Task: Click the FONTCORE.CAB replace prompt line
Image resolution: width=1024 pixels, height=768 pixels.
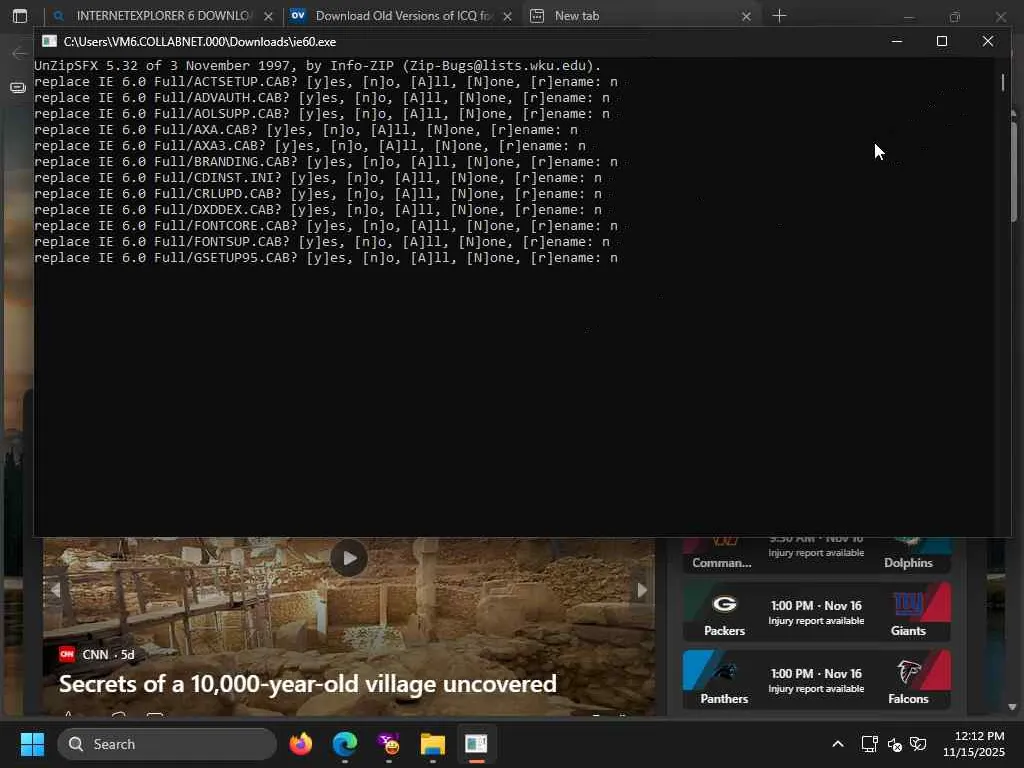Action: pyautogui.click(x=326, y=225)
